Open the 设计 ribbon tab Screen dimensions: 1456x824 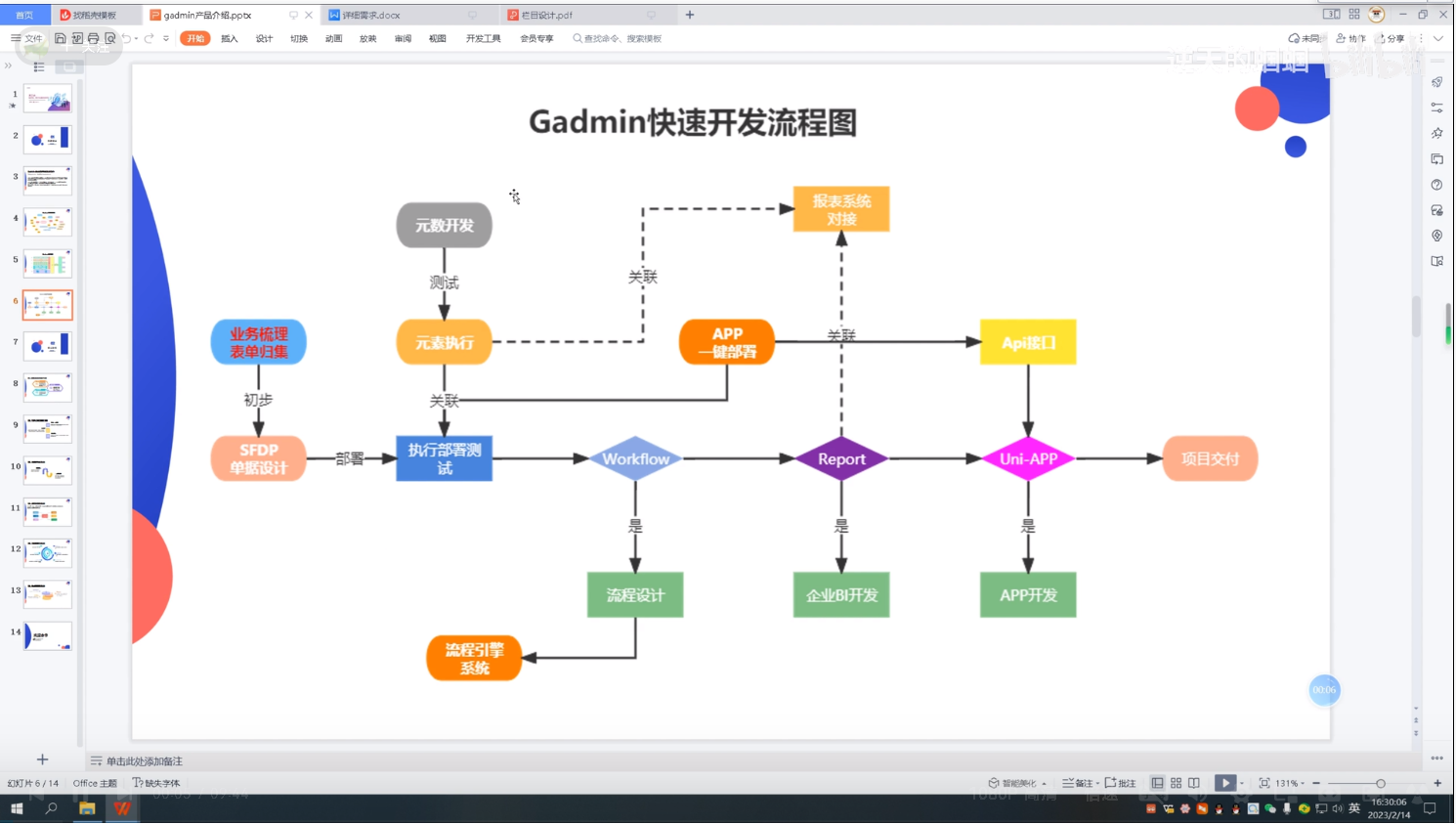(x=264, y=38)
